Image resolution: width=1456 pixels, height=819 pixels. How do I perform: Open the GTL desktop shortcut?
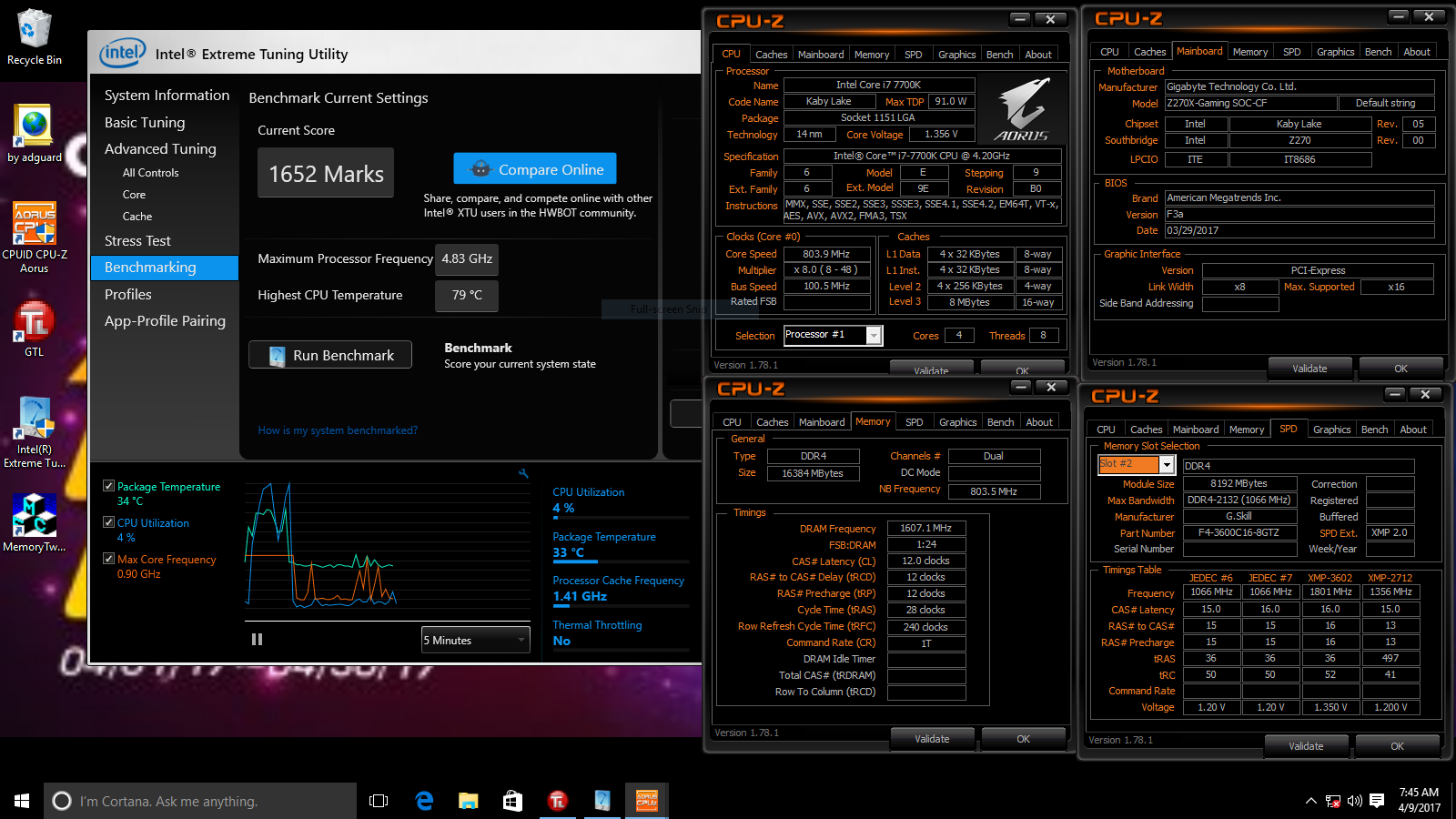pos(34,328)
